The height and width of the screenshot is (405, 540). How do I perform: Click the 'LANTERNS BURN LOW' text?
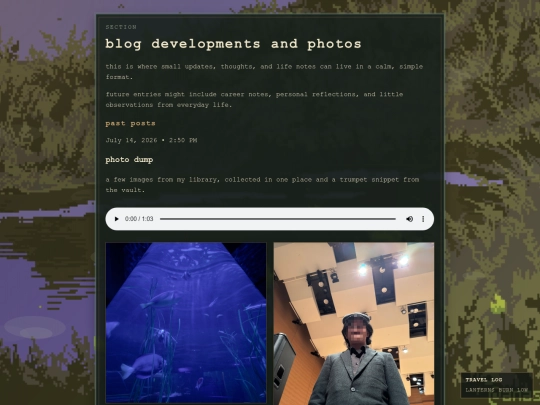pos(497,390)
